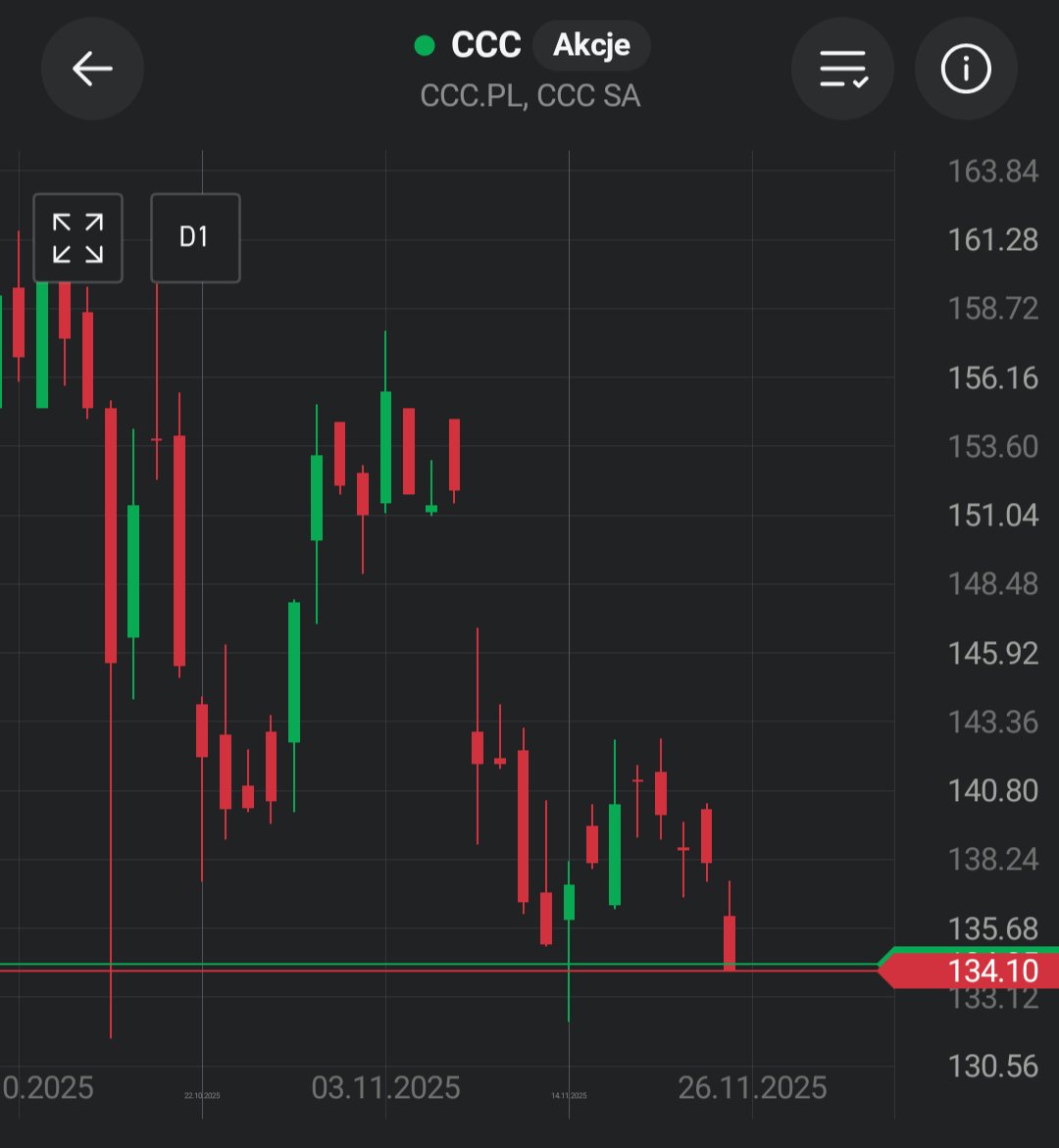Viewport: 1059px width, 1148px height.
Task: Tap the 158.72 price axis label
Action: click(993, 309)
